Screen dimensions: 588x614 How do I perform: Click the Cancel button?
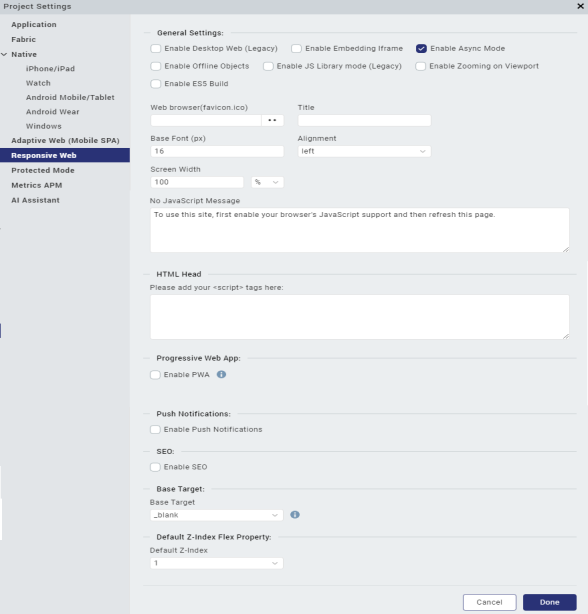[x=489, y=602]
